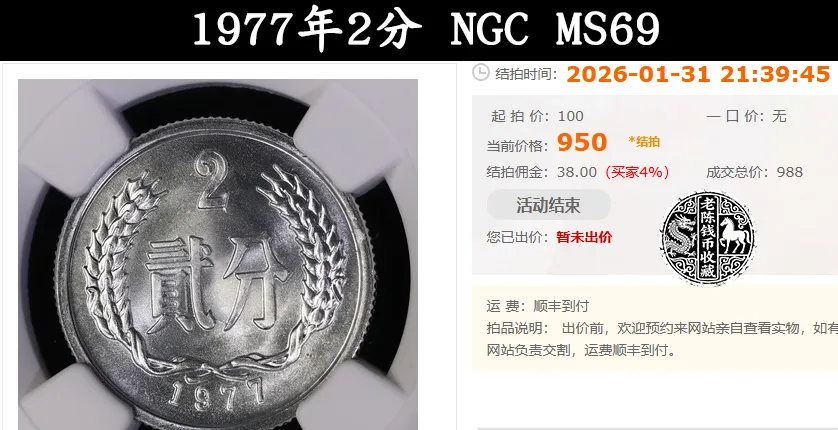Image resolution: width=838 pixels, height=430 pixels.
Task: Click the 一口价 无 field
Action: pos(746,116)
